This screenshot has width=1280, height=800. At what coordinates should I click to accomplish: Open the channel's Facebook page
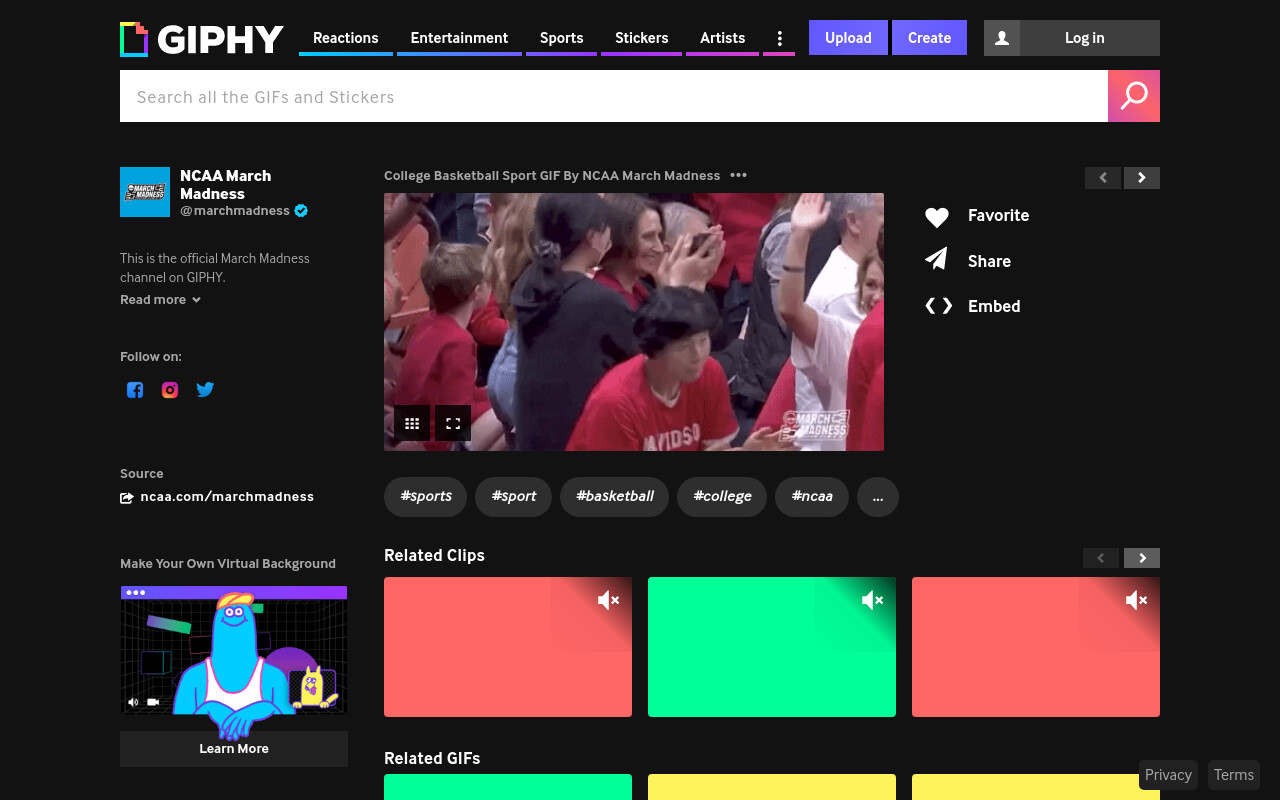point(135,390)
